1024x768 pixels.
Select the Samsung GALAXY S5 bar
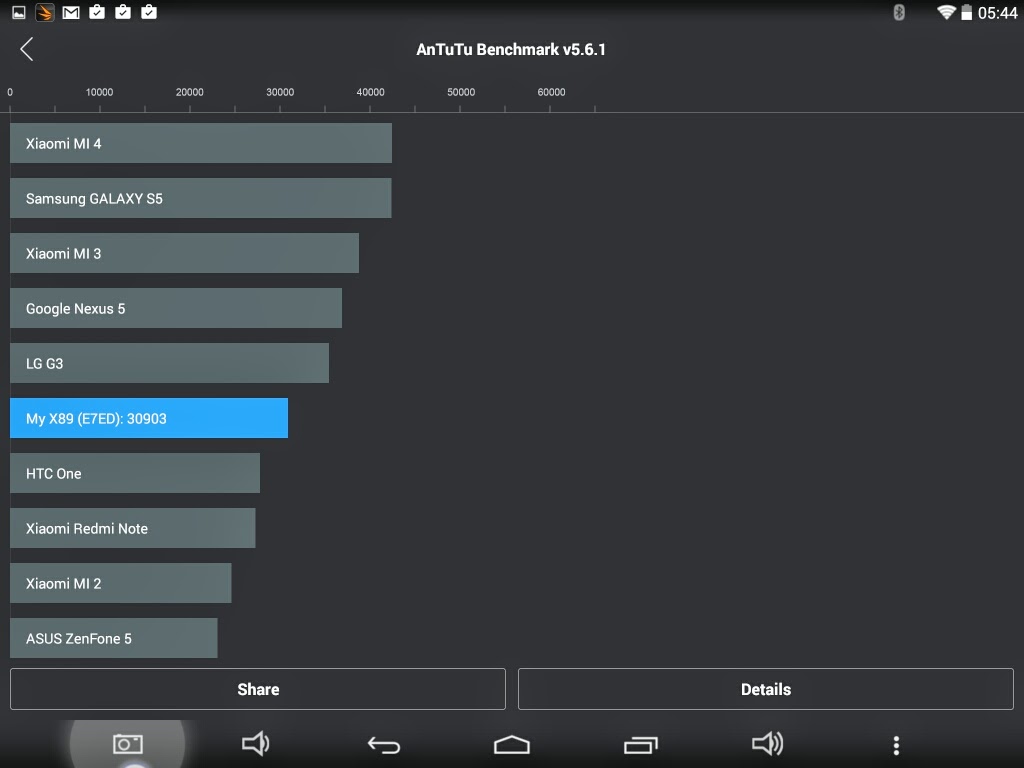click(200, 198)
